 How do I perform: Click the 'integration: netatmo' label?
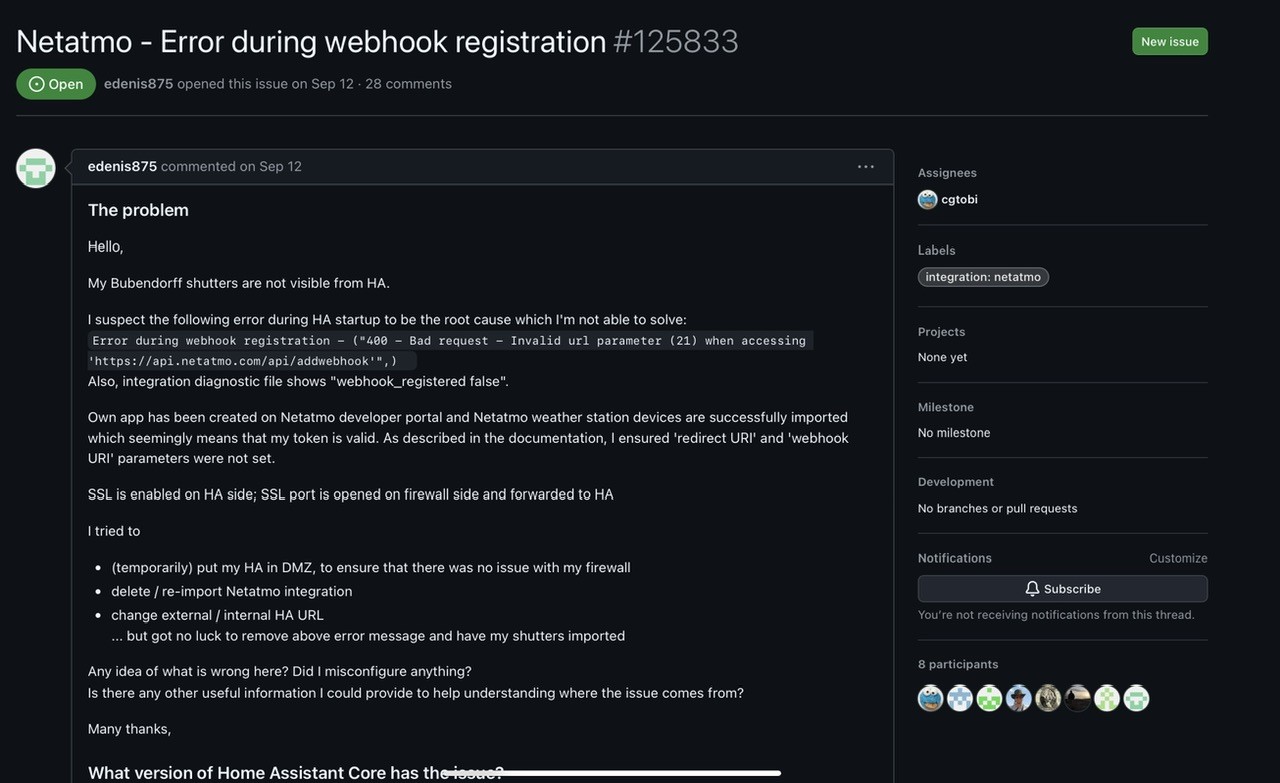pos(983,277)
